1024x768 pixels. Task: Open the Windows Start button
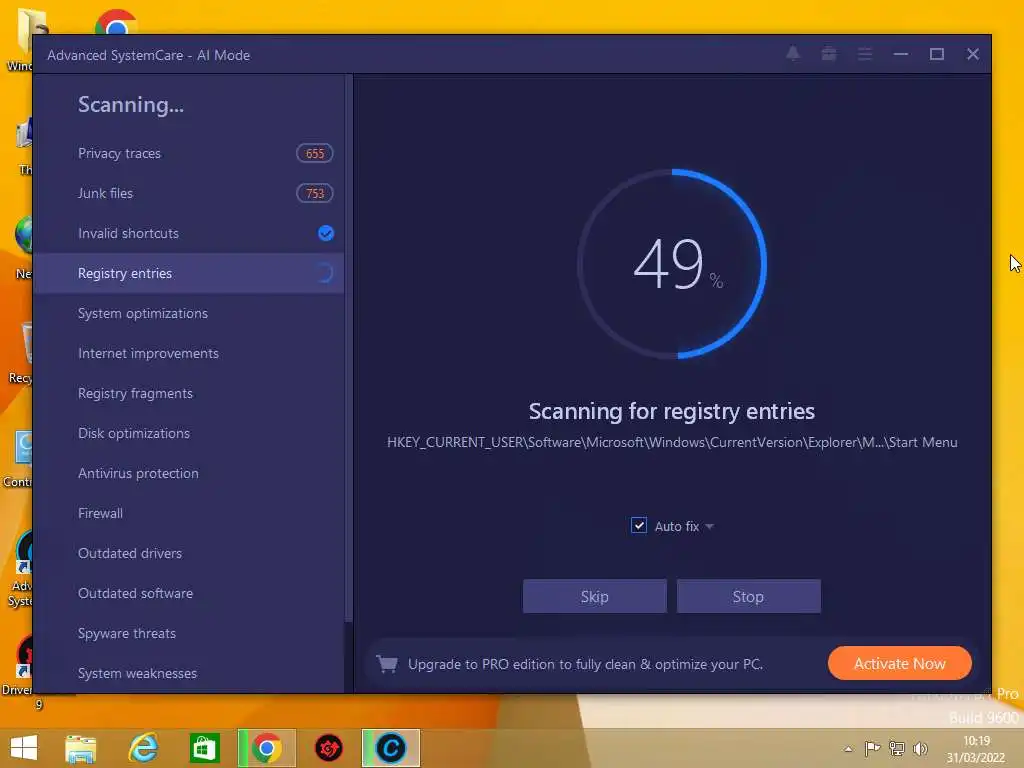[x=24, y=748]
